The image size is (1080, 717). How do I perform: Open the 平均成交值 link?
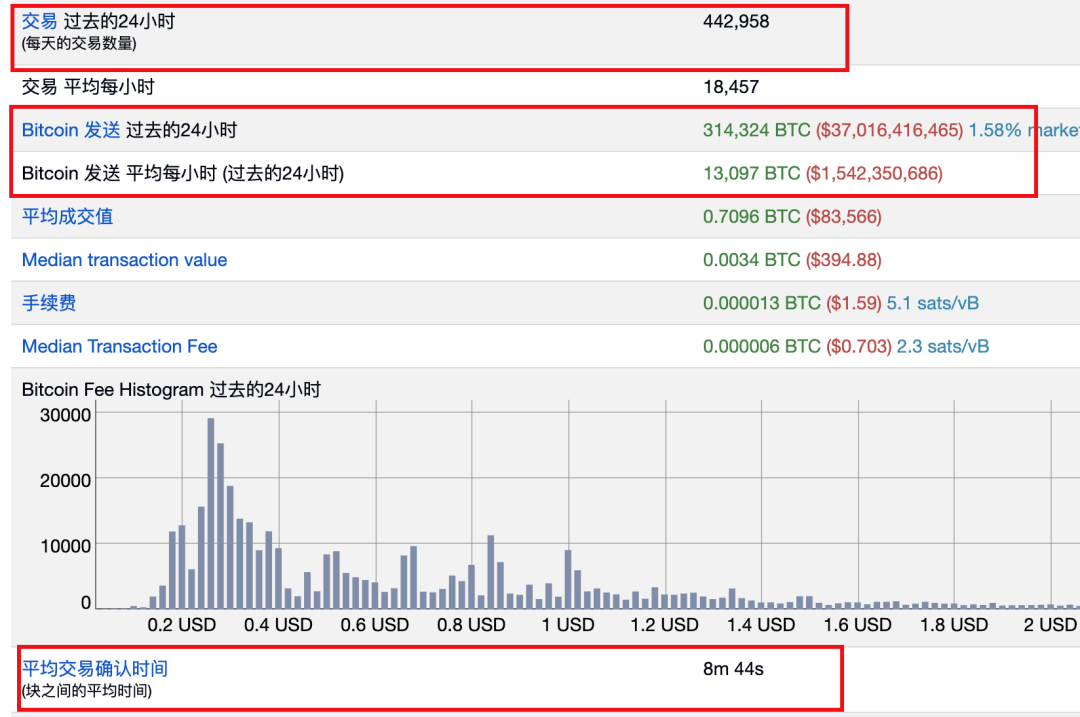[68, 216]
